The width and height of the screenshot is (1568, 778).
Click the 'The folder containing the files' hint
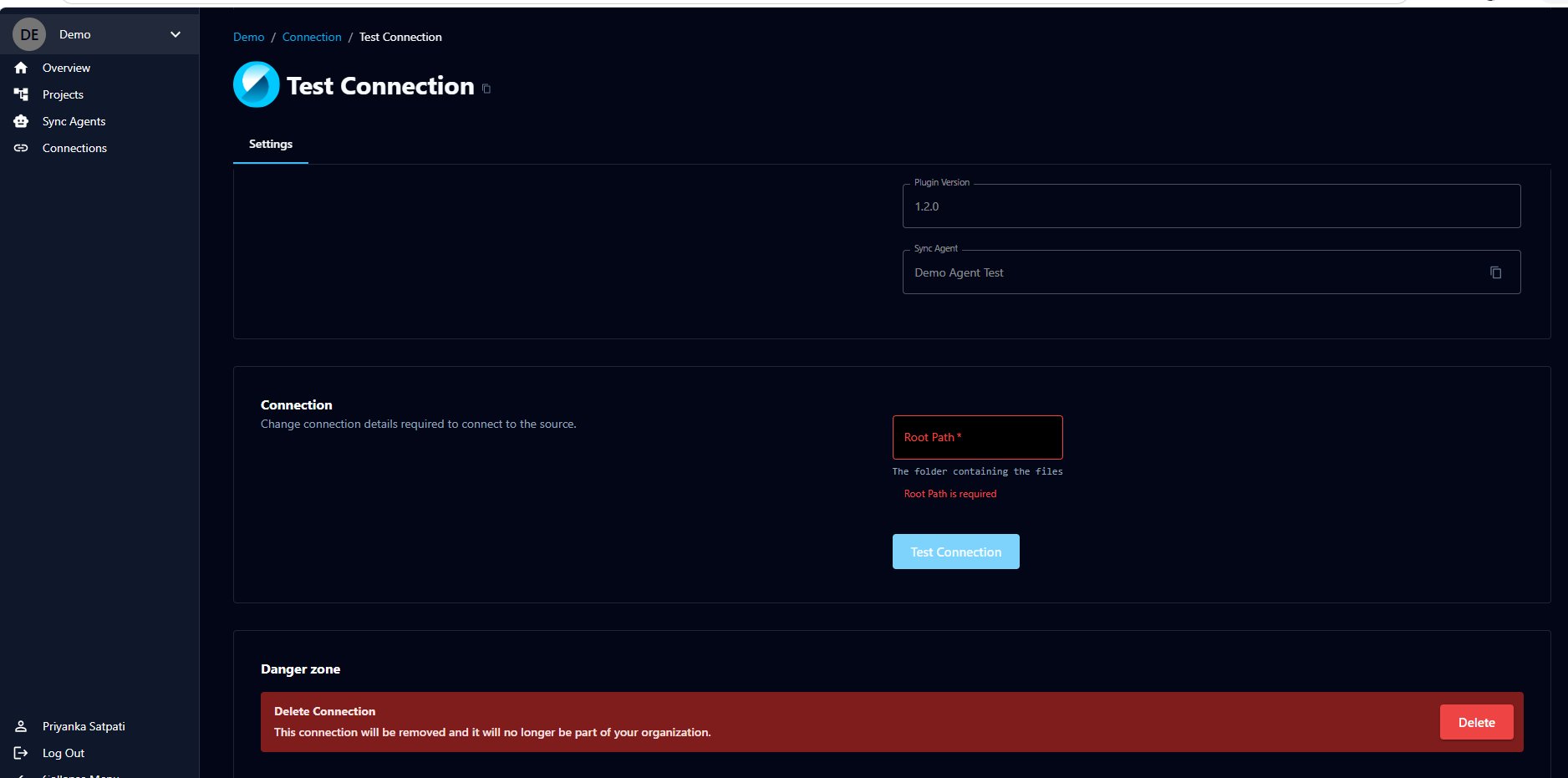click(x=977, y=471)
